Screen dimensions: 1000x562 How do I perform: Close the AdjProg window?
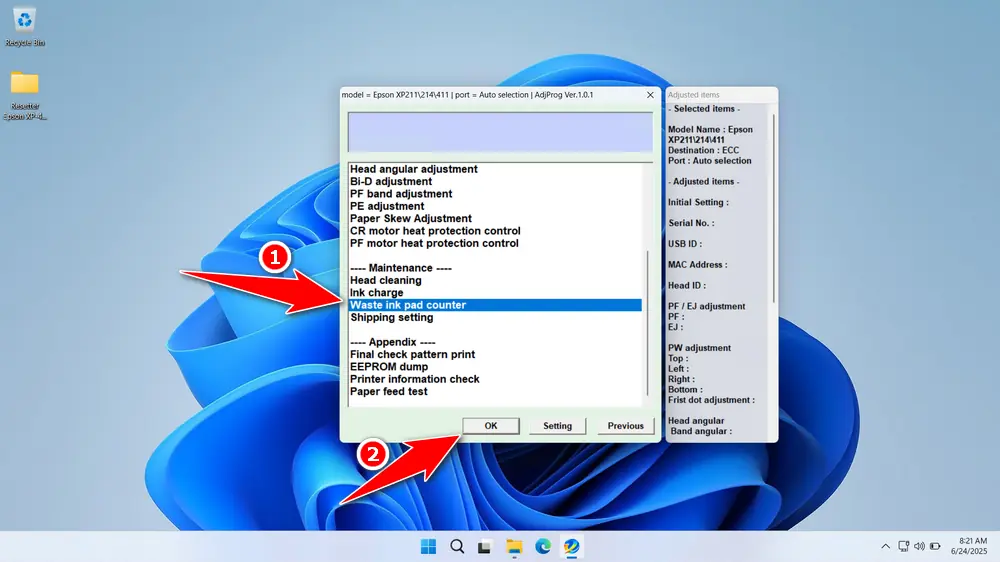tap(650, 95)
